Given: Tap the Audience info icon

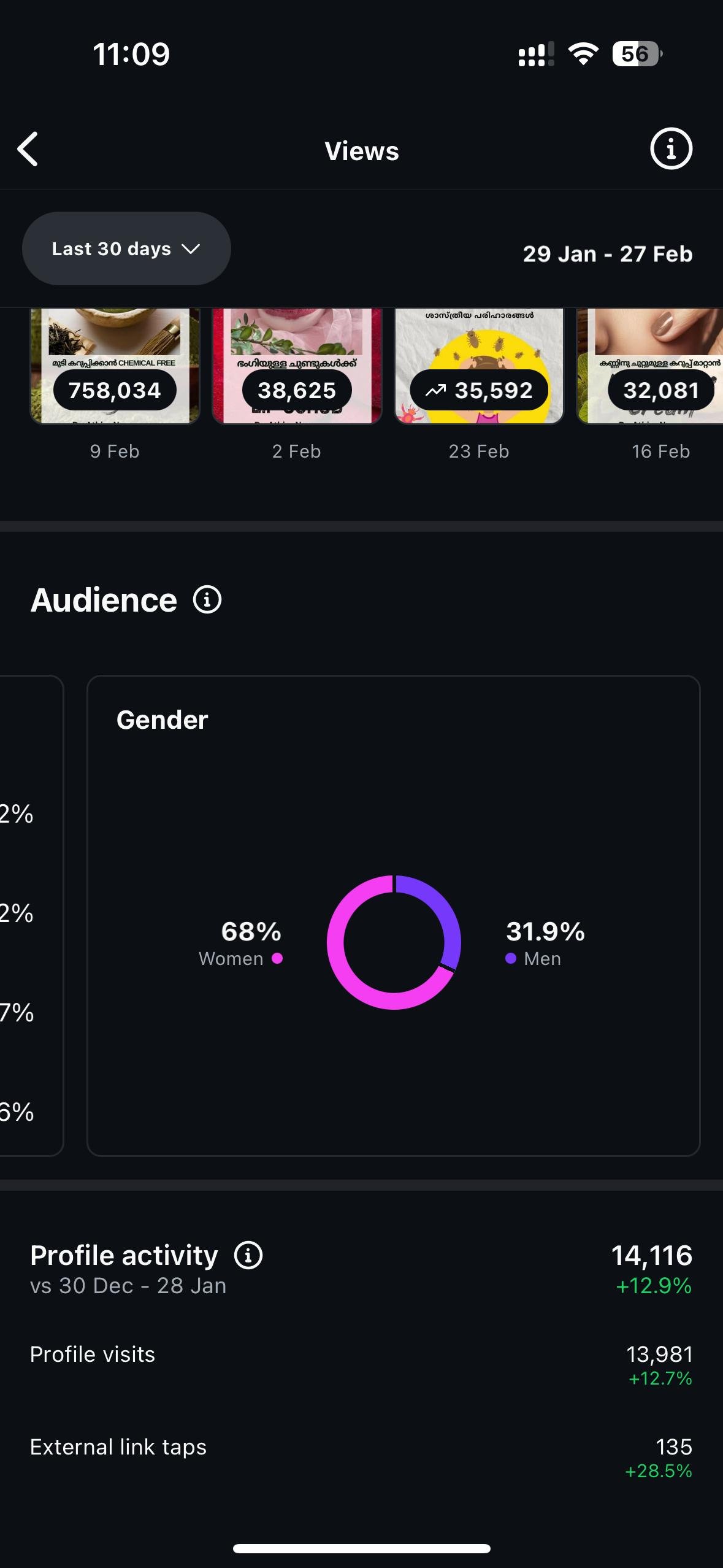Looking at the screenshot, I should click(207, 600).
